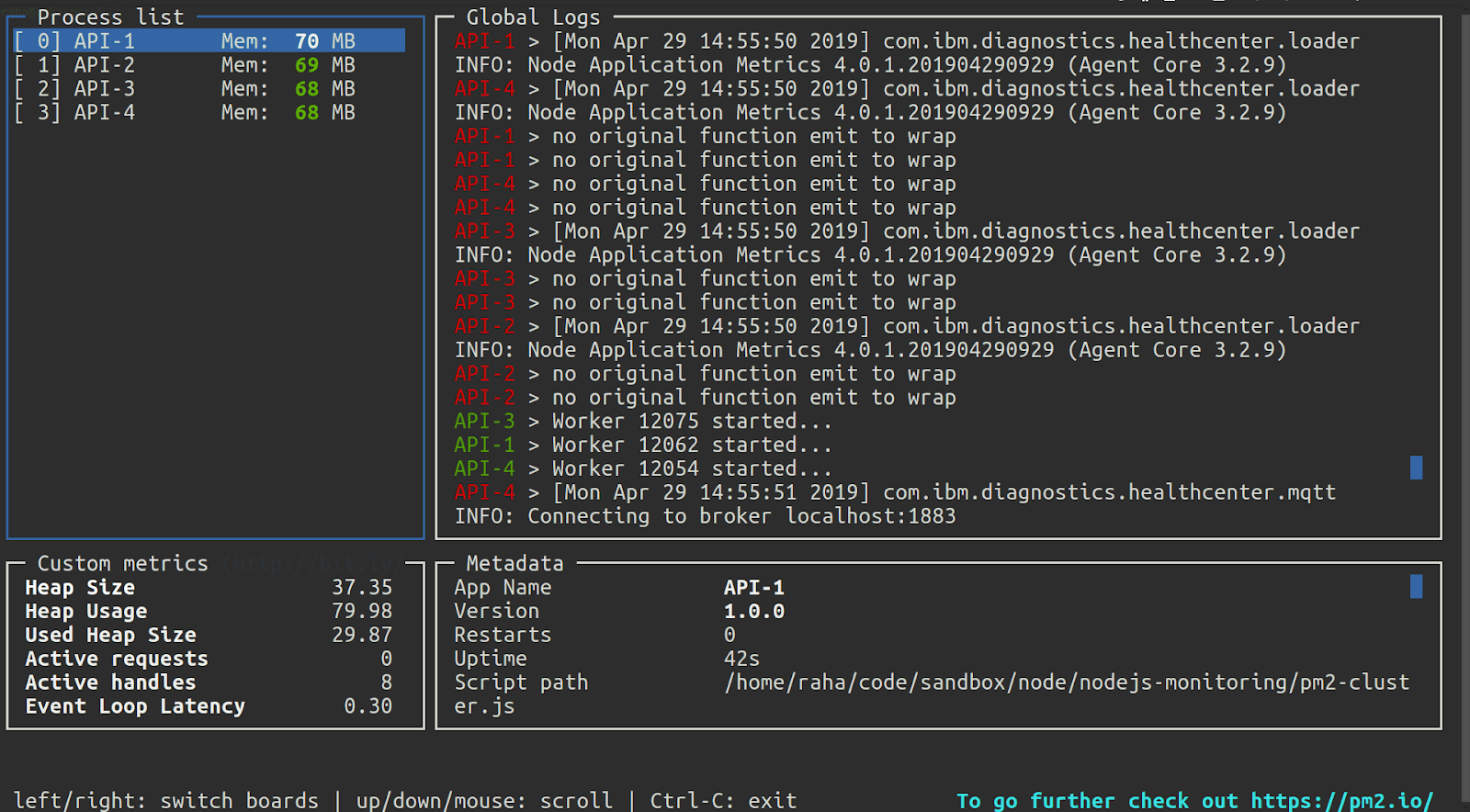The height and width of the screenshot is (812, 1470).
Task: Click the first API-1 healthcenter.loader log line
Action: coord(907,41)
